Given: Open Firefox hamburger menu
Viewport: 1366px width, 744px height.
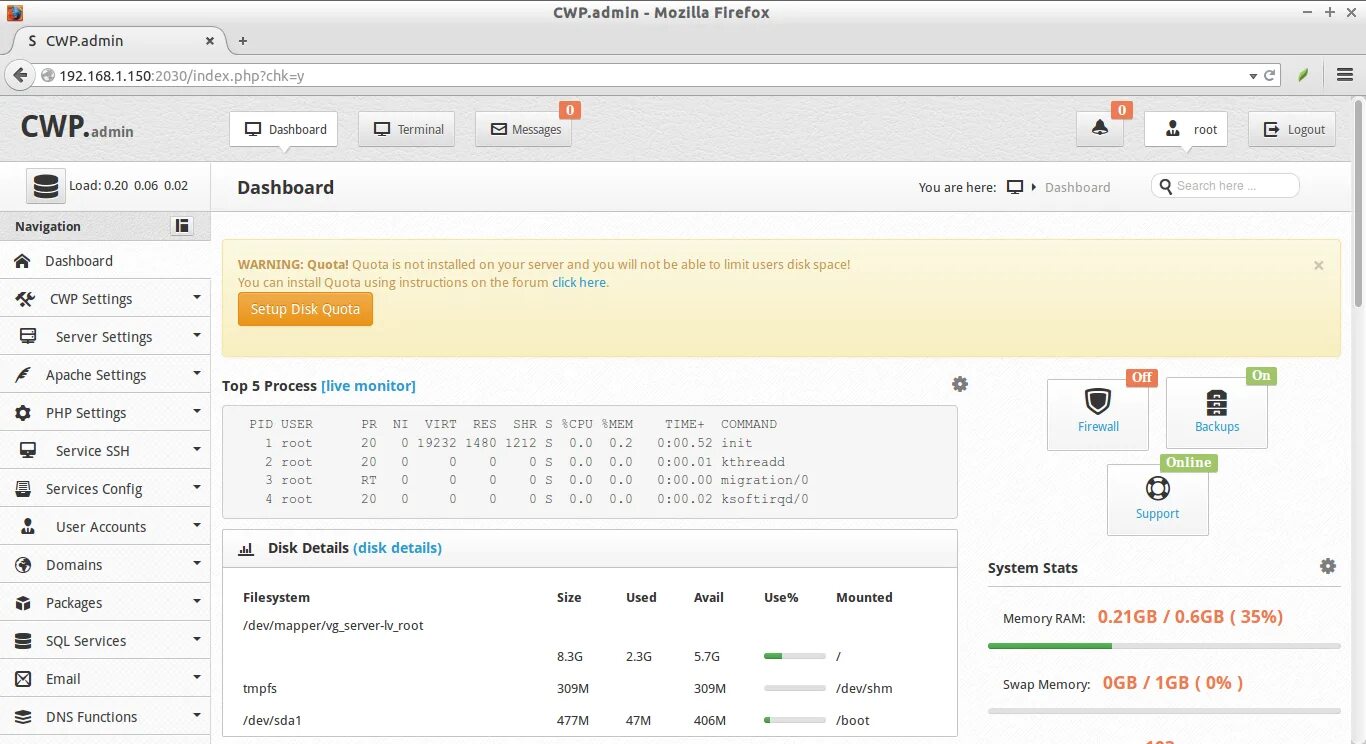Looking at the screenshot, I should click(1345, 75).
